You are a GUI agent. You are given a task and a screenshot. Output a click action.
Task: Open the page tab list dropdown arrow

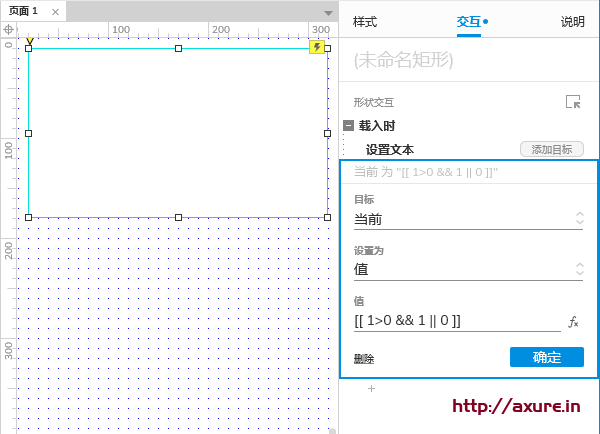tap(328, 13)
